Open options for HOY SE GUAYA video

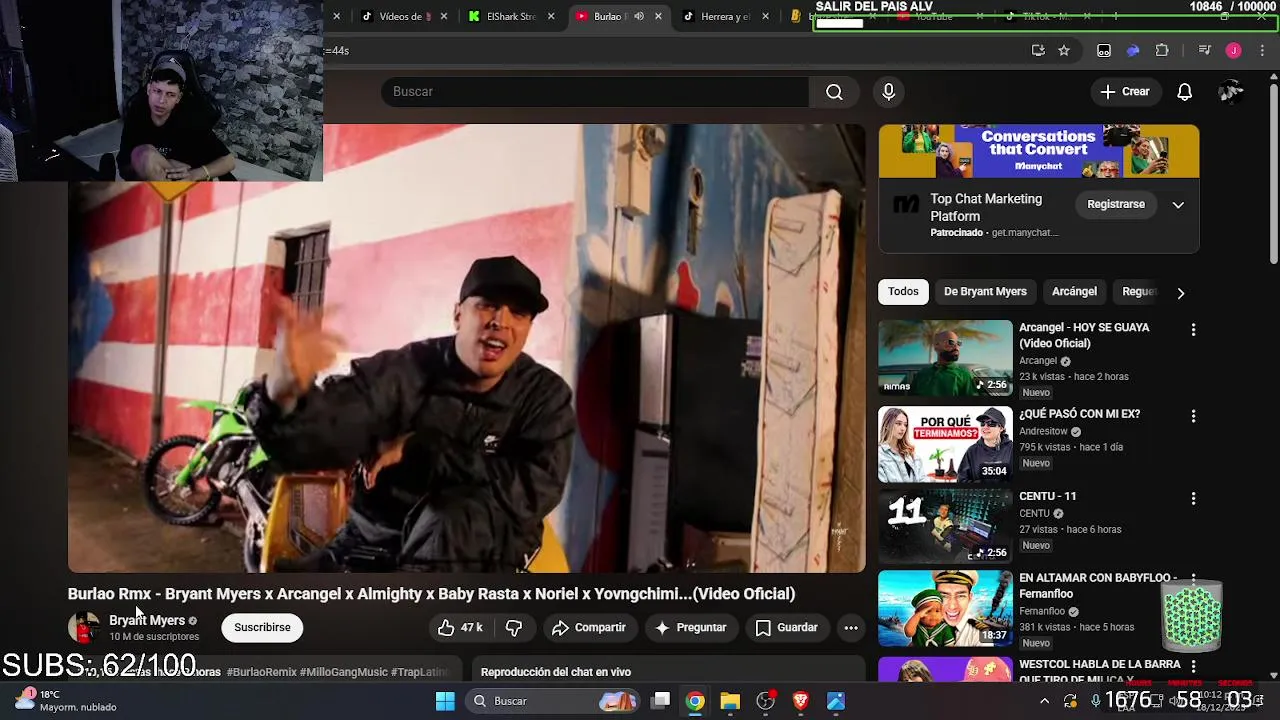pyautogui.click(x=1193, y=330)
